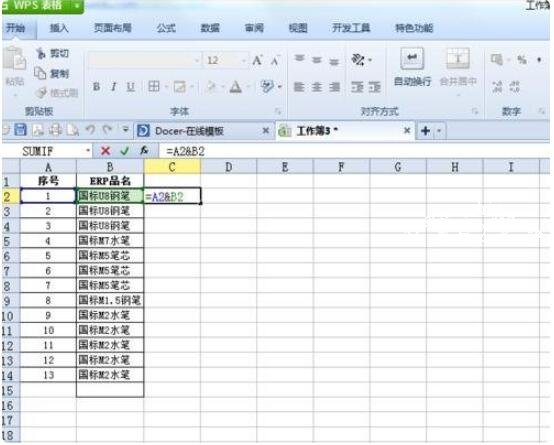Select column C header
This screenshot has height=445, width=554.
[x=172, y=167]
